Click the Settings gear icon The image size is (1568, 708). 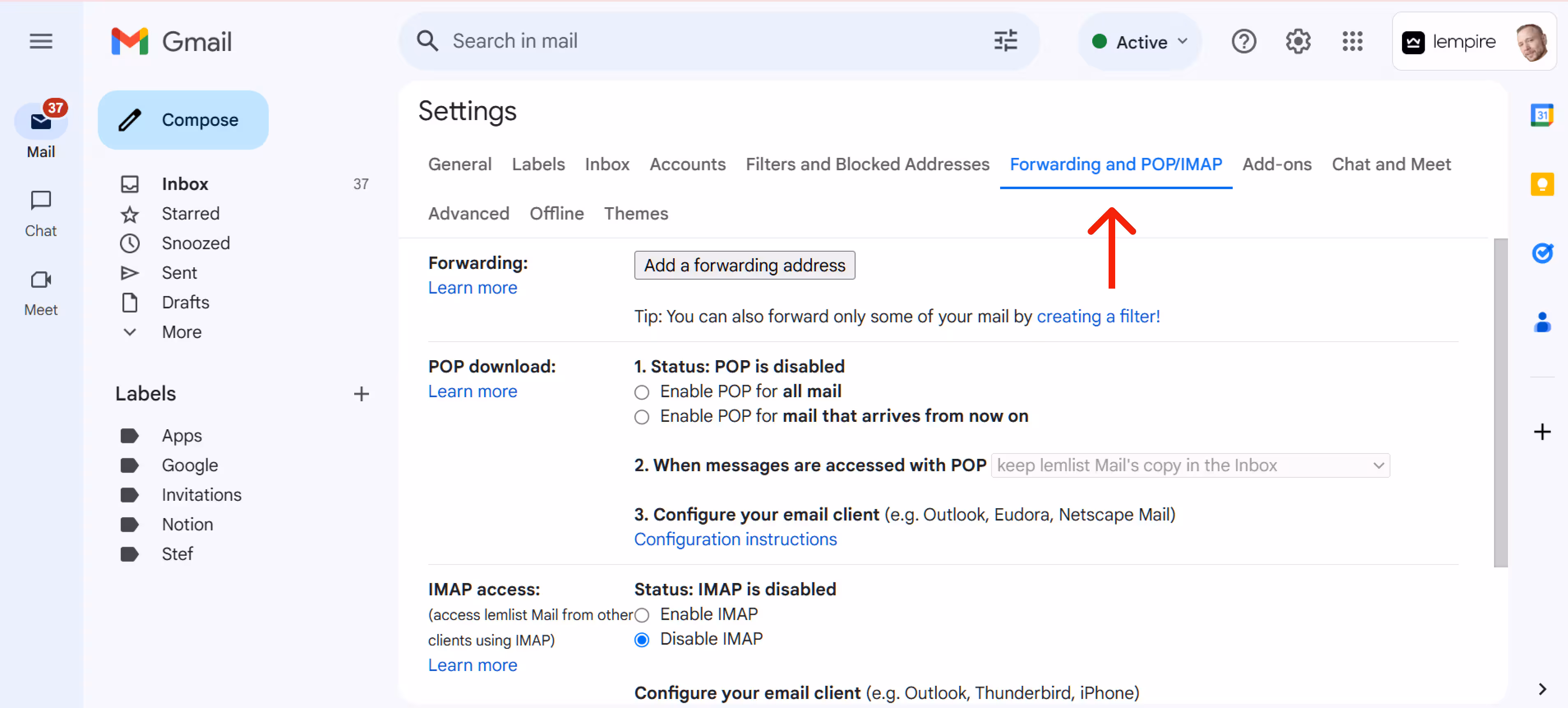[x=1298, y=42]
